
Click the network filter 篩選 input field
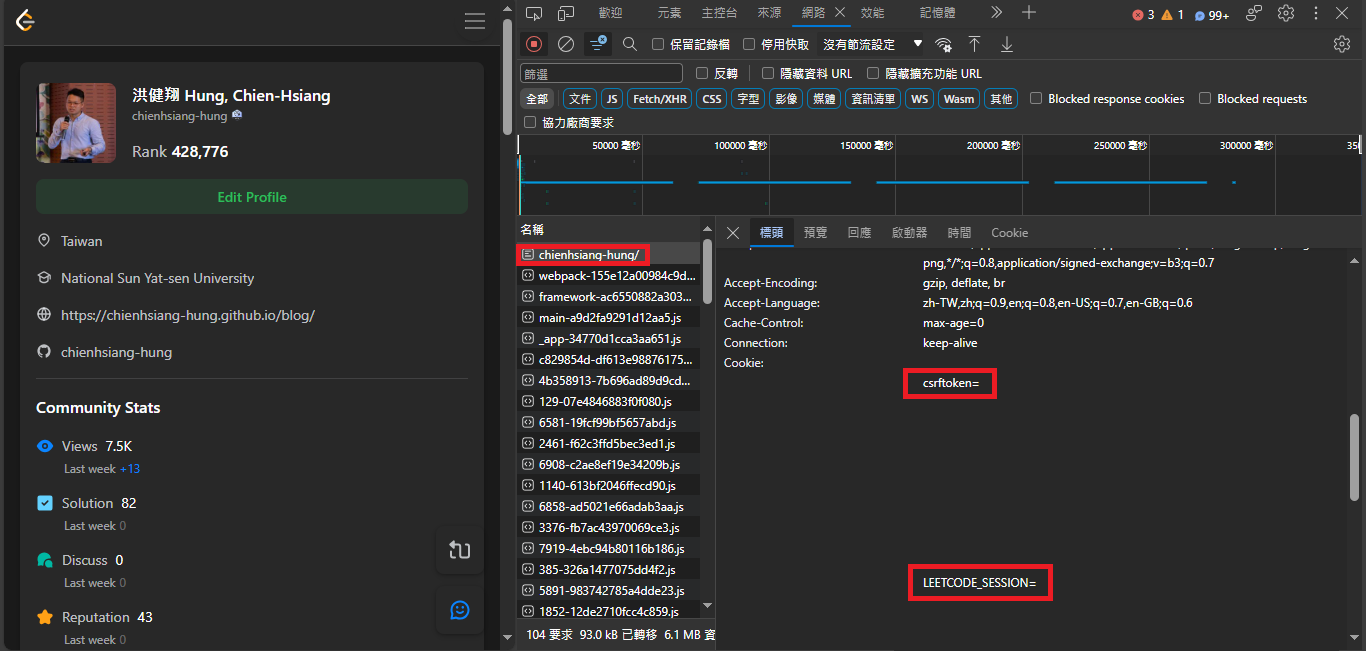[x=601, y=74]
